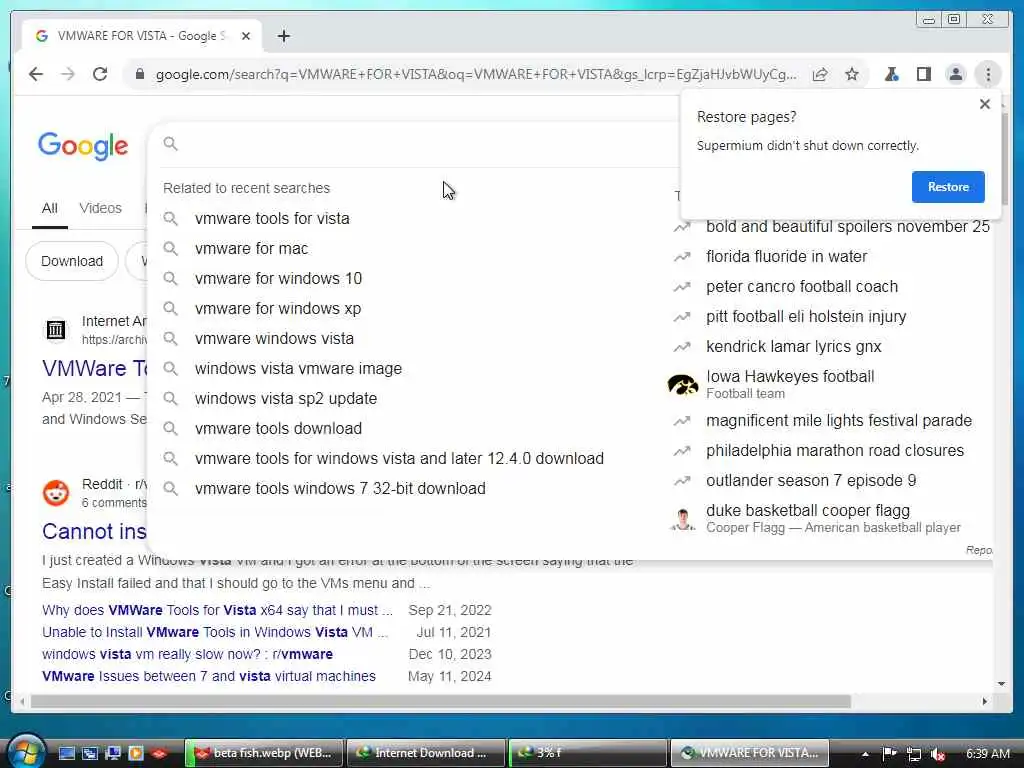
Task: Click the Internet Archive site icon
Action: coord(56,330)
